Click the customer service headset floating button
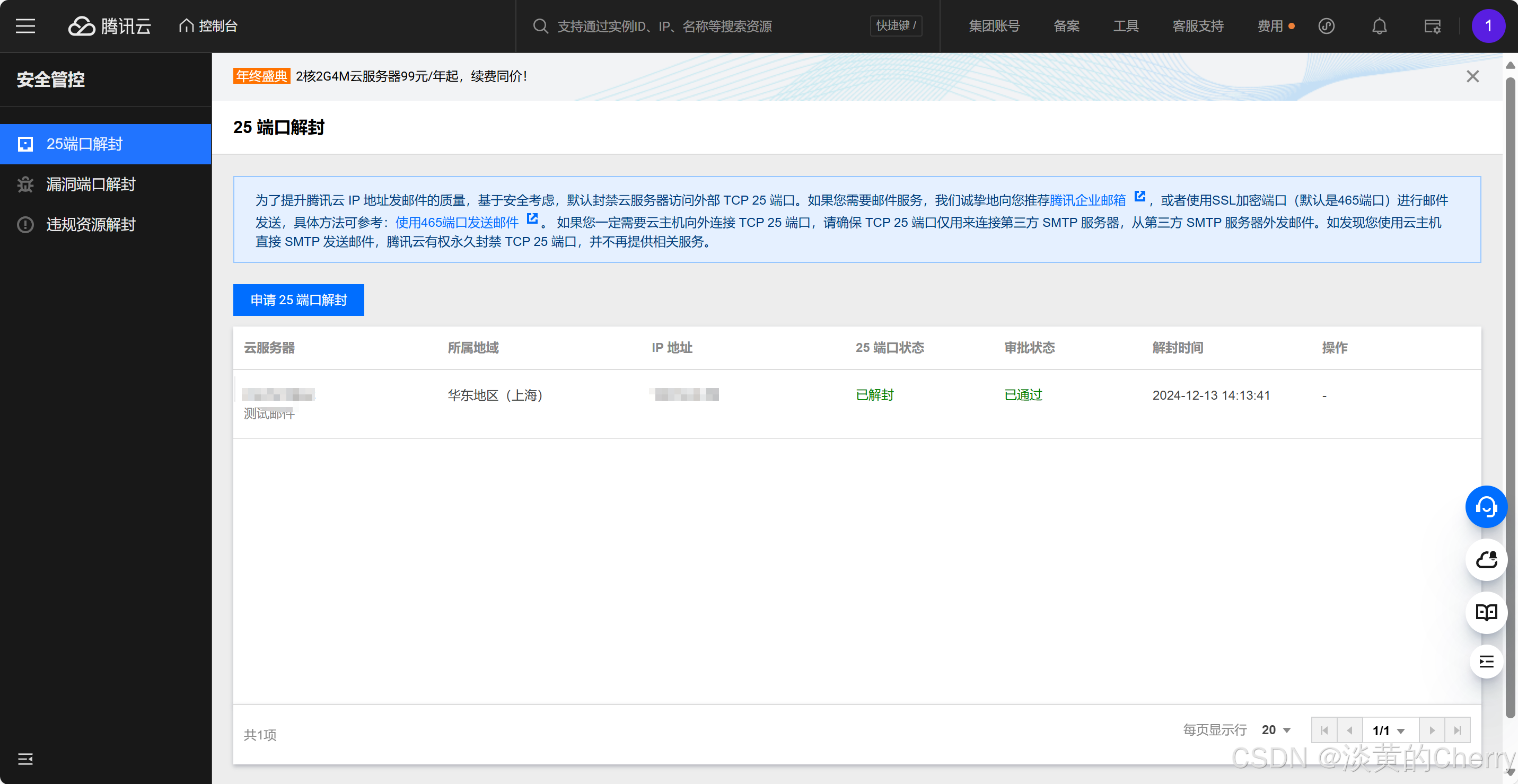 point(1486,507)
